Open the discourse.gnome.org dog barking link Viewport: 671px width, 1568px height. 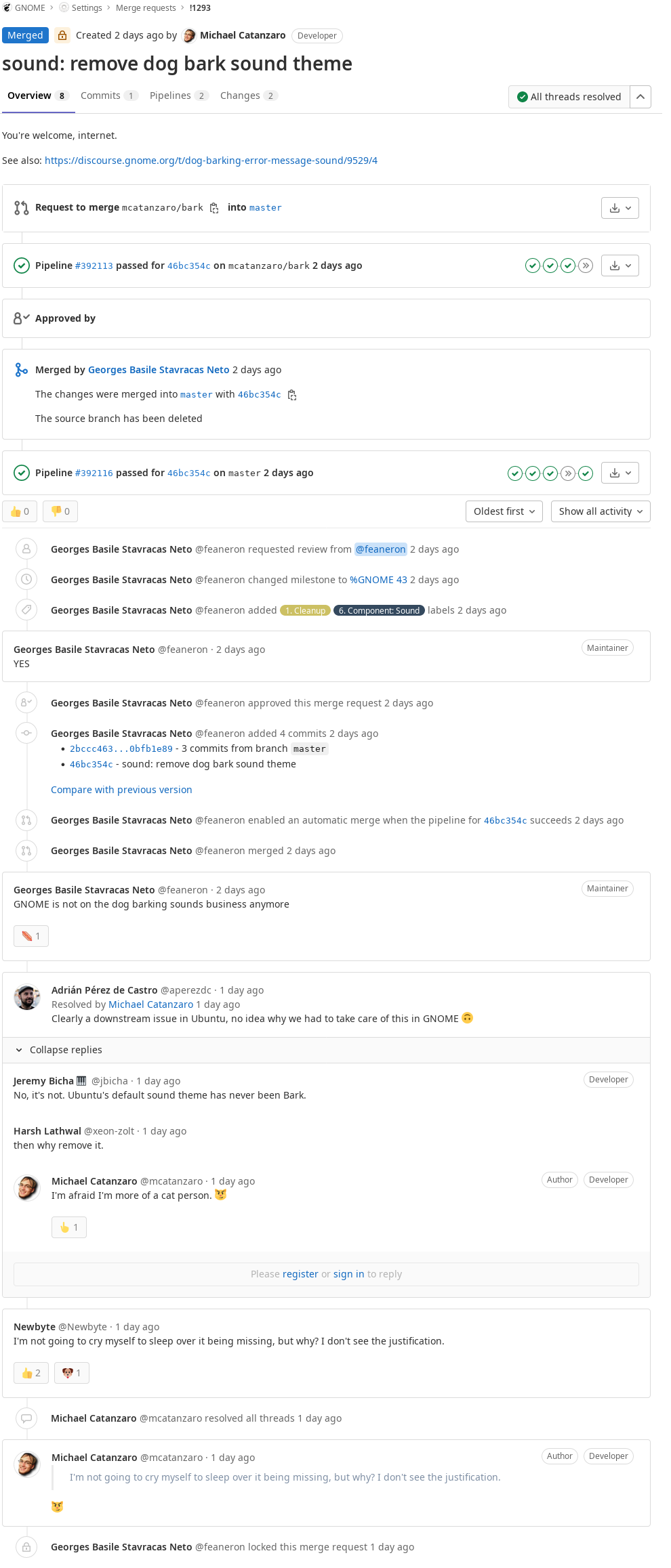(x=211, y=161)
